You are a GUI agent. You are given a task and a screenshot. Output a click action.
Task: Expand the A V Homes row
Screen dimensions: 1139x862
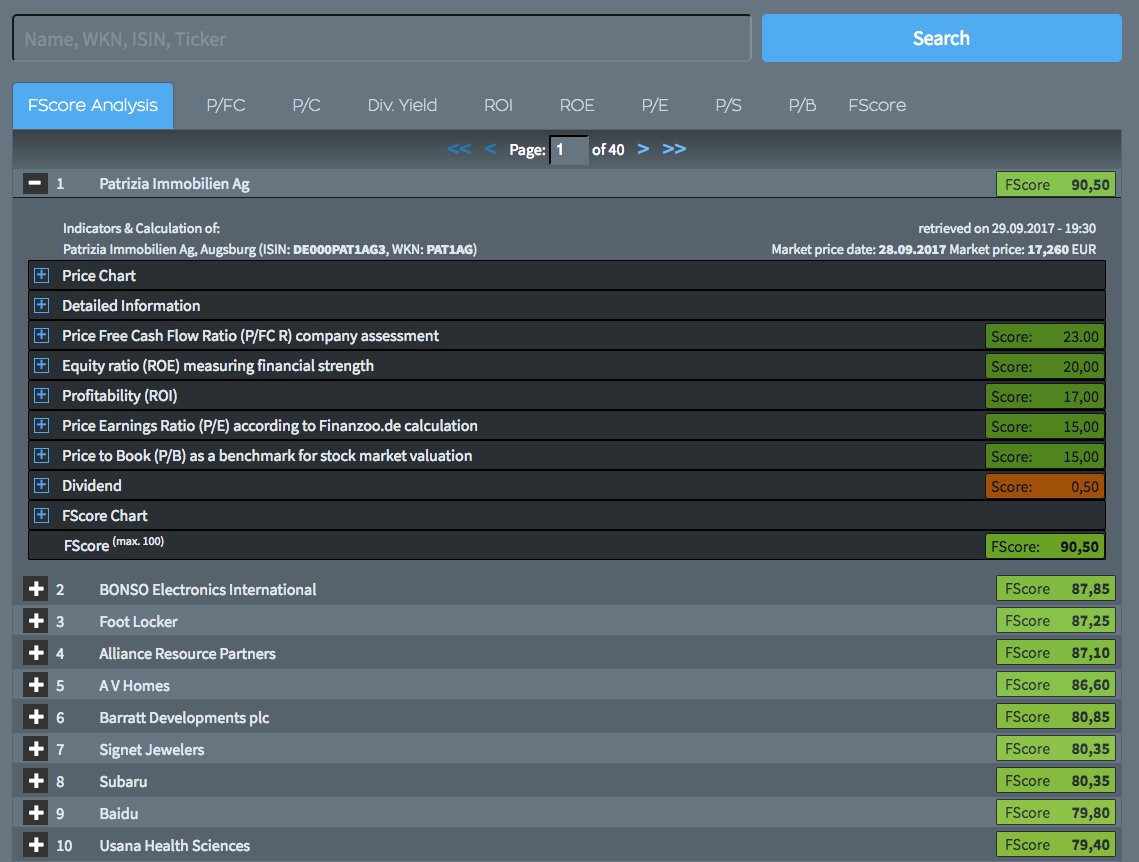click(x=35, y=685)
